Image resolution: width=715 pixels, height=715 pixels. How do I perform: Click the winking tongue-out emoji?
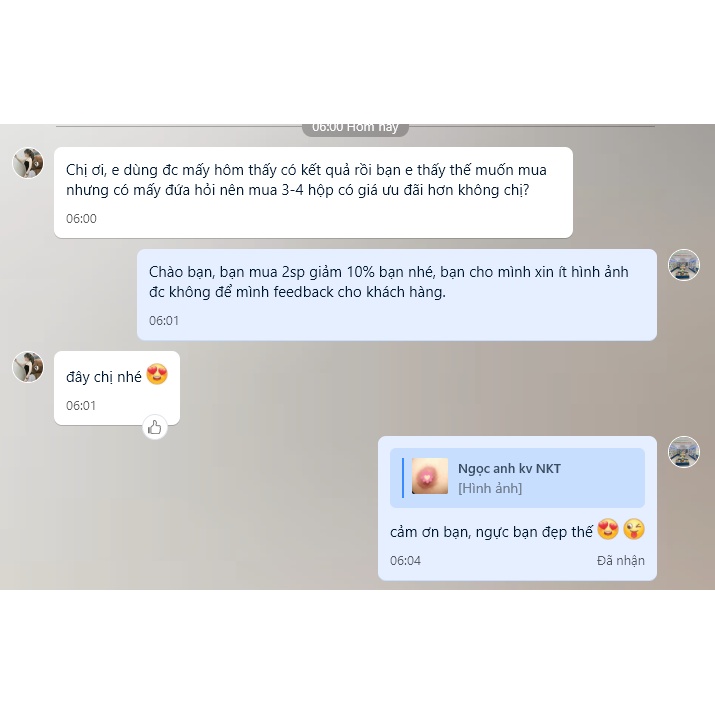click(x=634, y=529)
